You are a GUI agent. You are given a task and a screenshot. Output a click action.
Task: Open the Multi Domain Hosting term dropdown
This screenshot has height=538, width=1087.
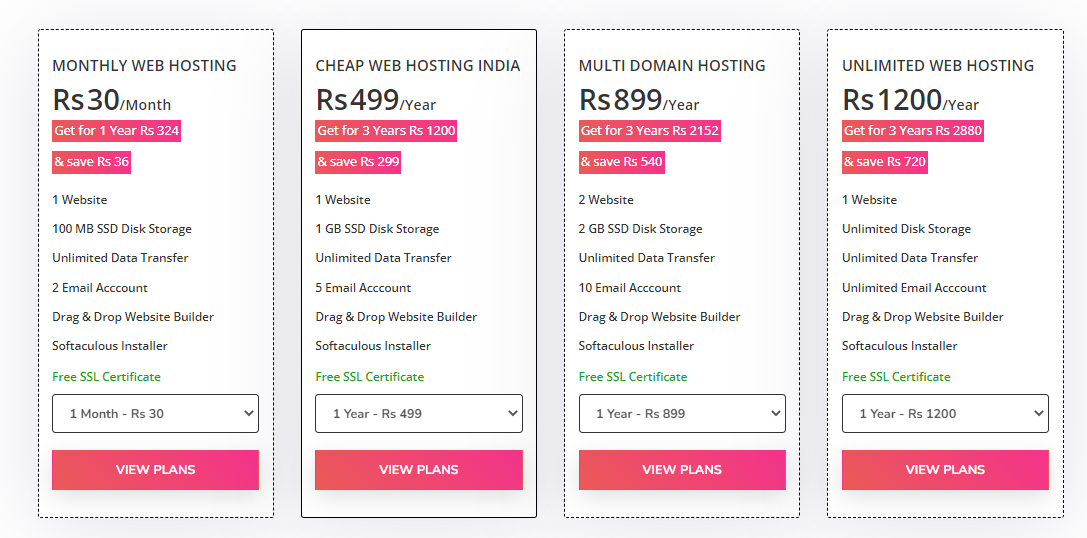[x=682, y=413]
